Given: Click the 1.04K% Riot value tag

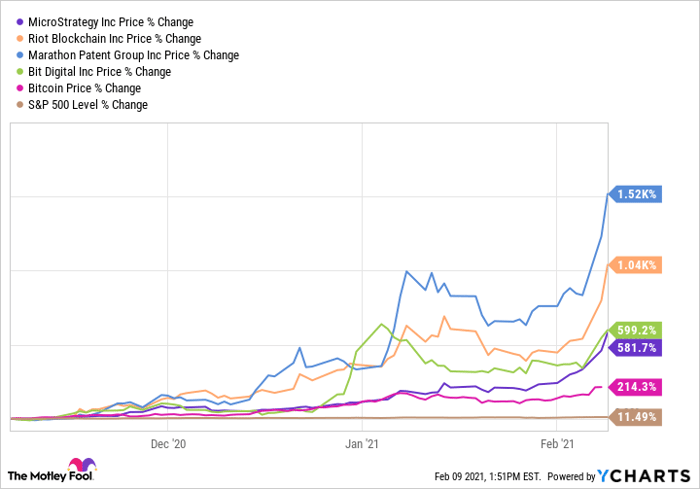Looking at the screenshot, I should pyautogui.click(x=634, y=265).
